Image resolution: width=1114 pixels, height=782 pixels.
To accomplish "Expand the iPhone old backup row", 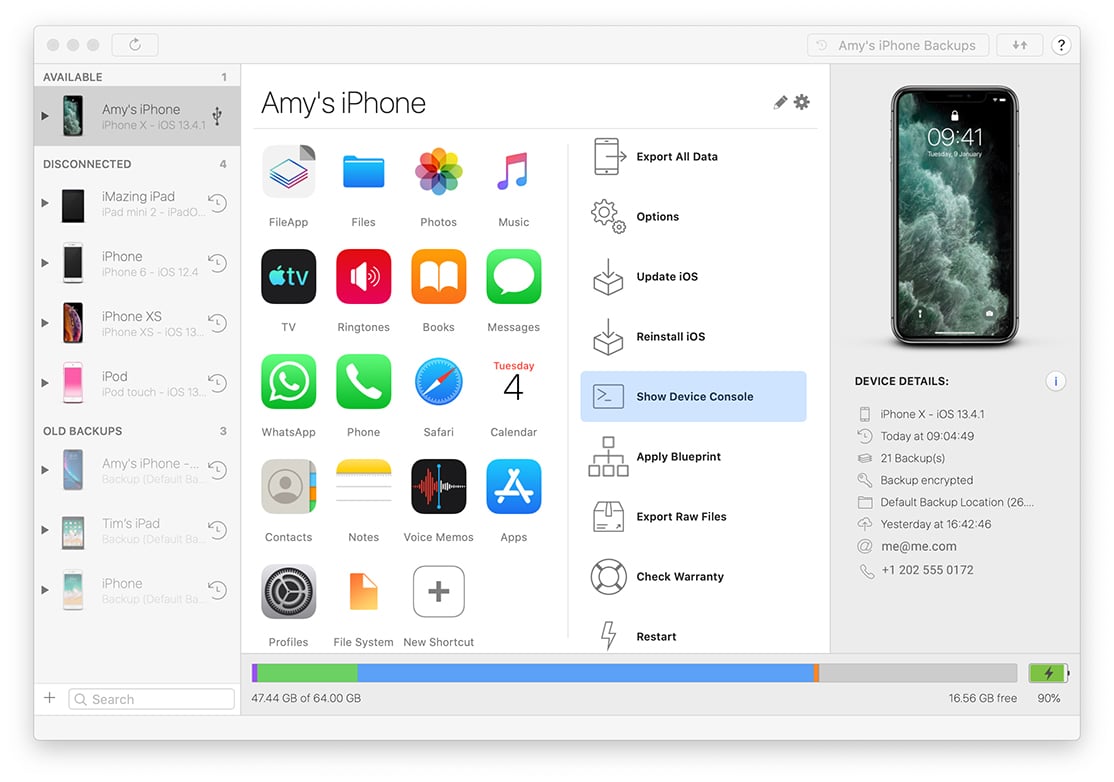I will point(45,590).
